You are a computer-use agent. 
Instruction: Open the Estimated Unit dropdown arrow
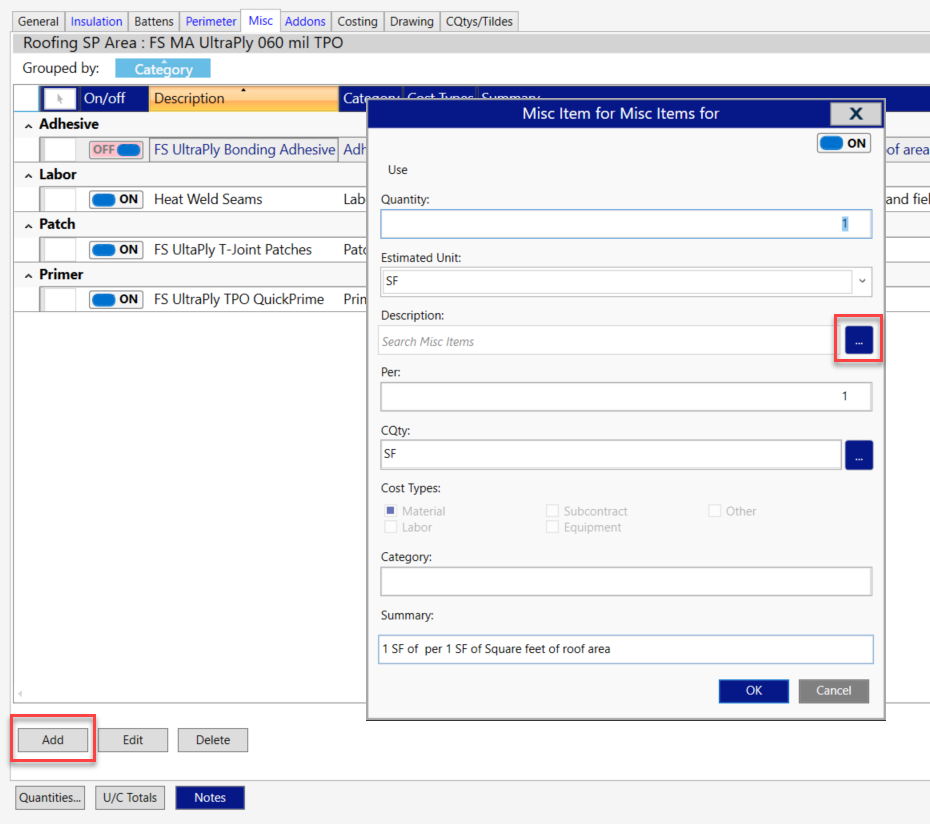point(862,281)
